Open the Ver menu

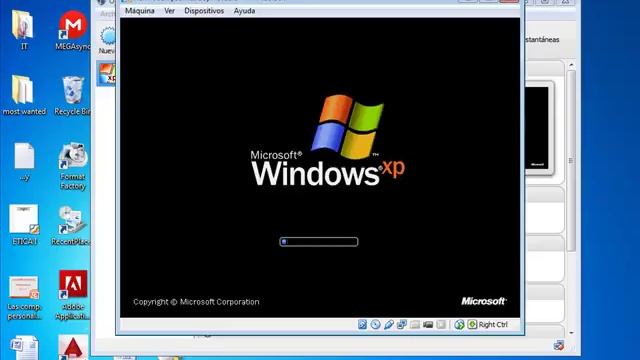coord(169,11)
